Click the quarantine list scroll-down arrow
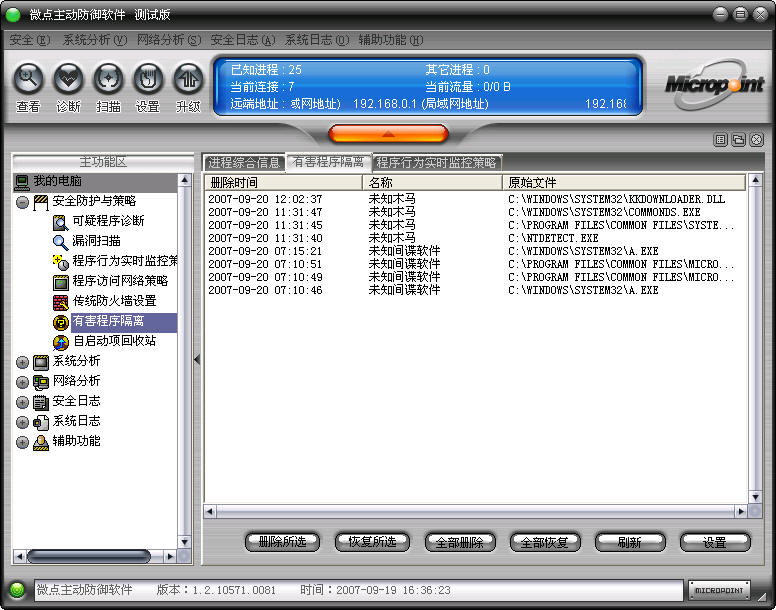 756,497
